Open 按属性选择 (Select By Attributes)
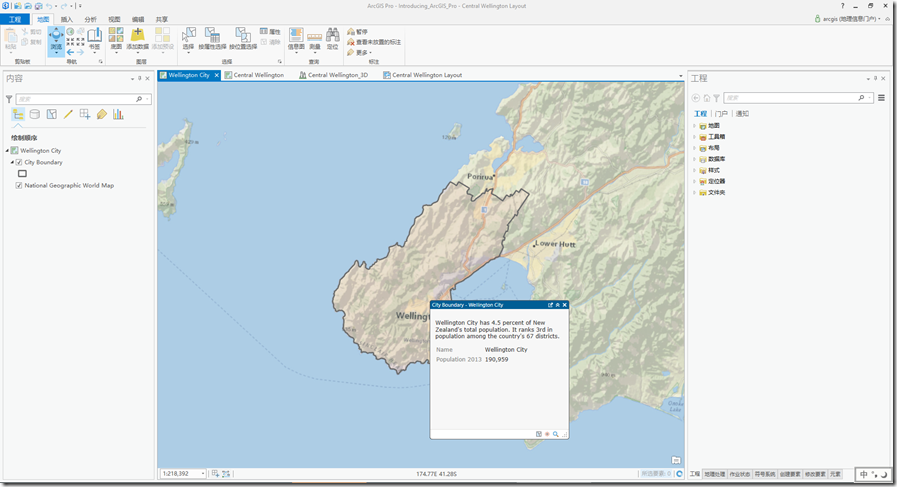 212,39
